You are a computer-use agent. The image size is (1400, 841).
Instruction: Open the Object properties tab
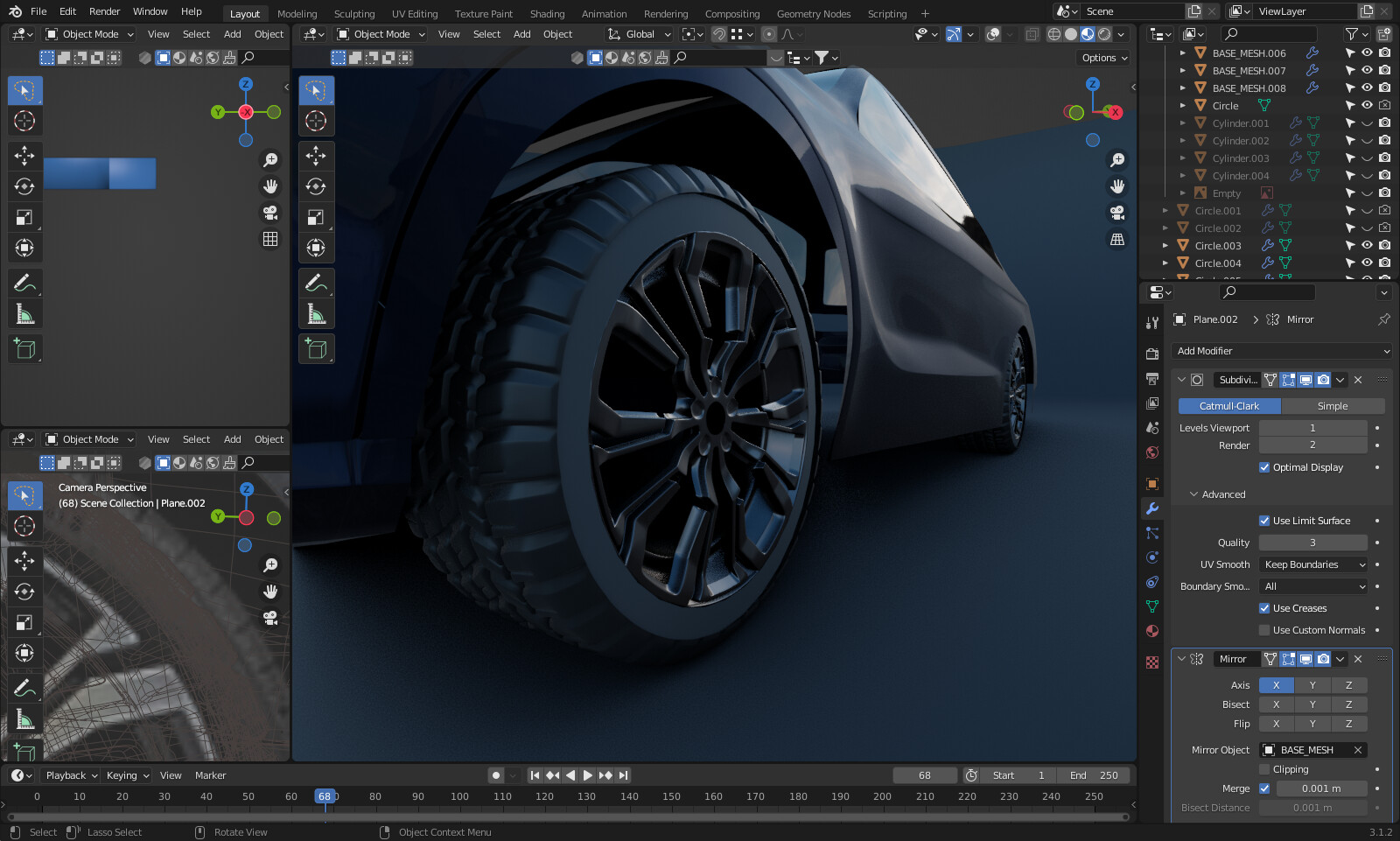pos(1152,484)
